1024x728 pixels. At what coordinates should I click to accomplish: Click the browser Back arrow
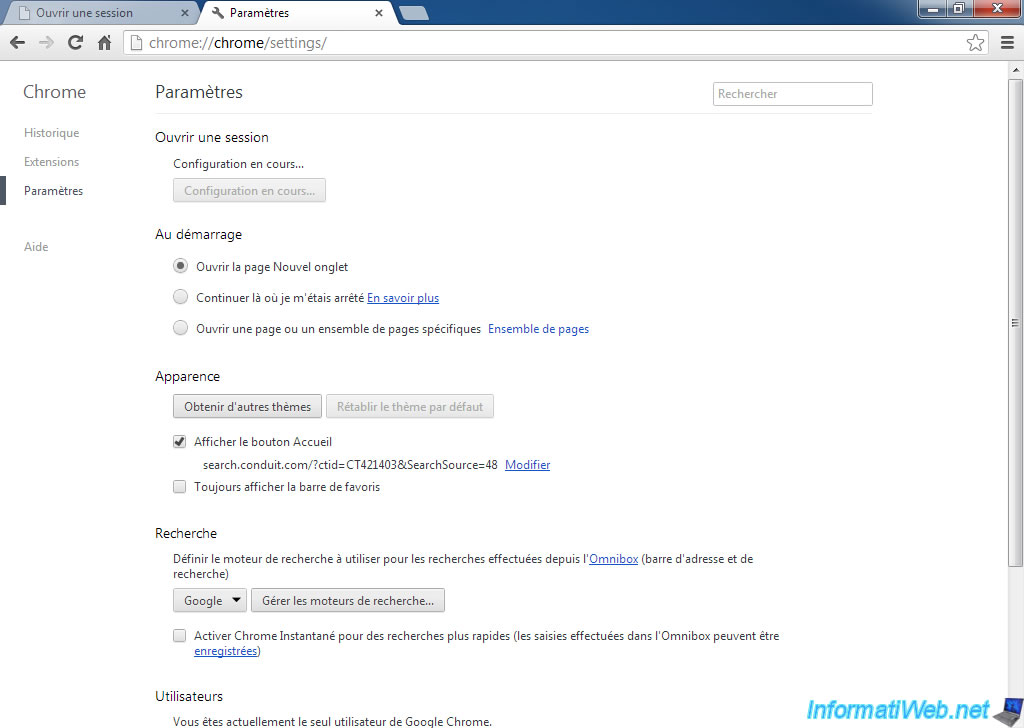click(x=17, y=43)
